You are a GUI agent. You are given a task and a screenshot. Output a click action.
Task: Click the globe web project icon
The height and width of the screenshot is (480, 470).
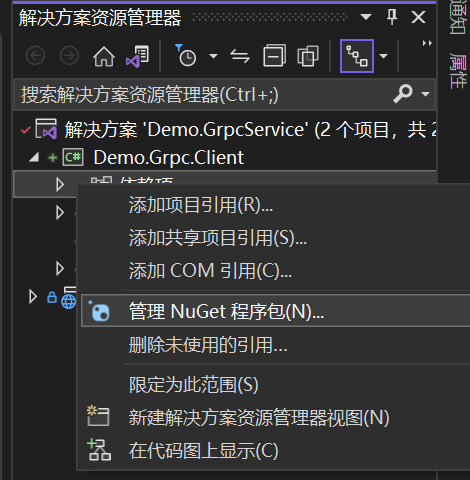coord(69,298)
